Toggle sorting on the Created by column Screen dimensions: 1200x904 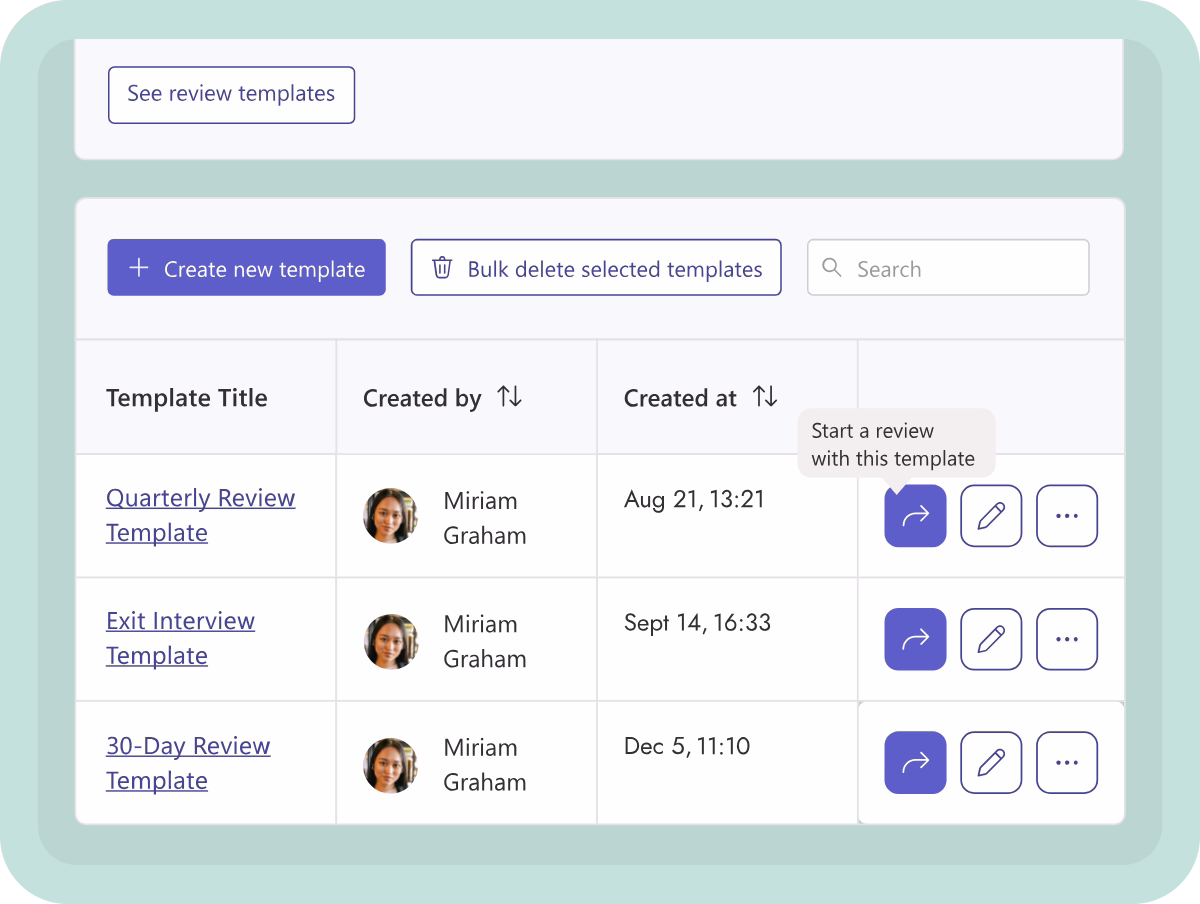(x=509, y=397)
